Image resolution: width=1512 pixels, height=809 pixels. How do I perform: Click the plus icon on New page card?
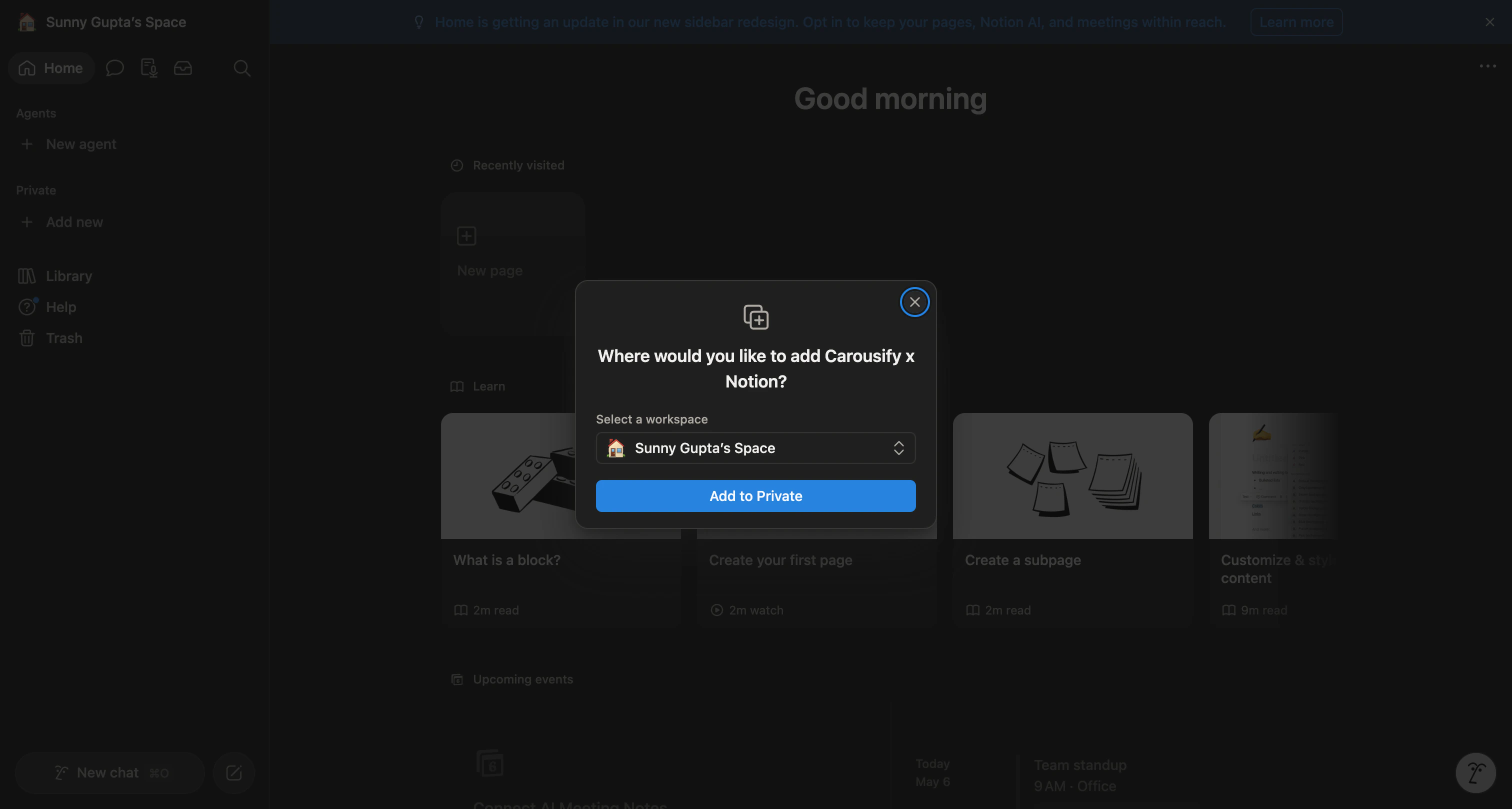coord(466,236)
